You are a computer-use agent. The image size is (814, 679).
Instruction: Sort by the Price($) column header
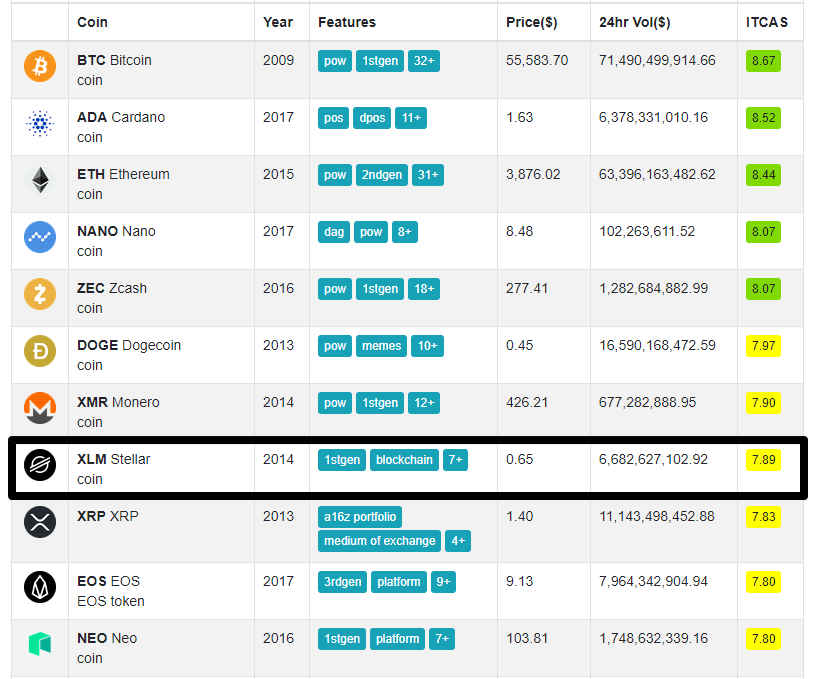pos(532,22)
